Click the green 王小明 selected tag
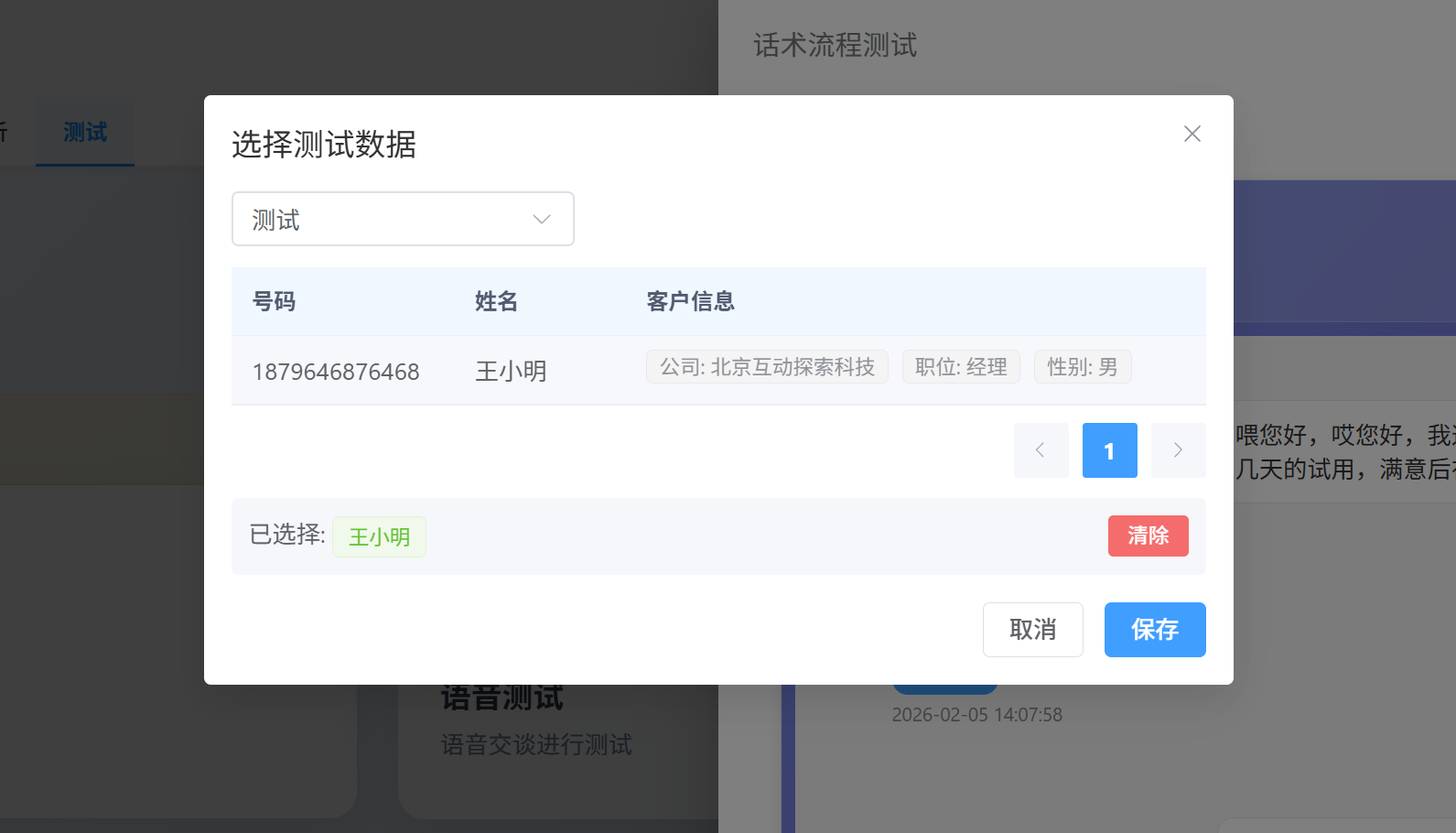 tap(379, 536)
